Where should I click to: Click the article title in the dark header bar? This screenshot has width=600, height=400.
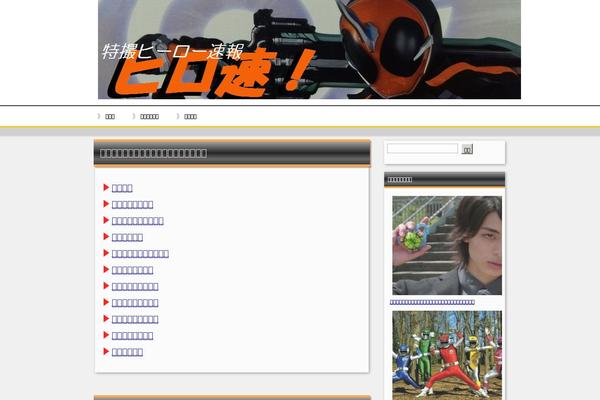point(153,153)
